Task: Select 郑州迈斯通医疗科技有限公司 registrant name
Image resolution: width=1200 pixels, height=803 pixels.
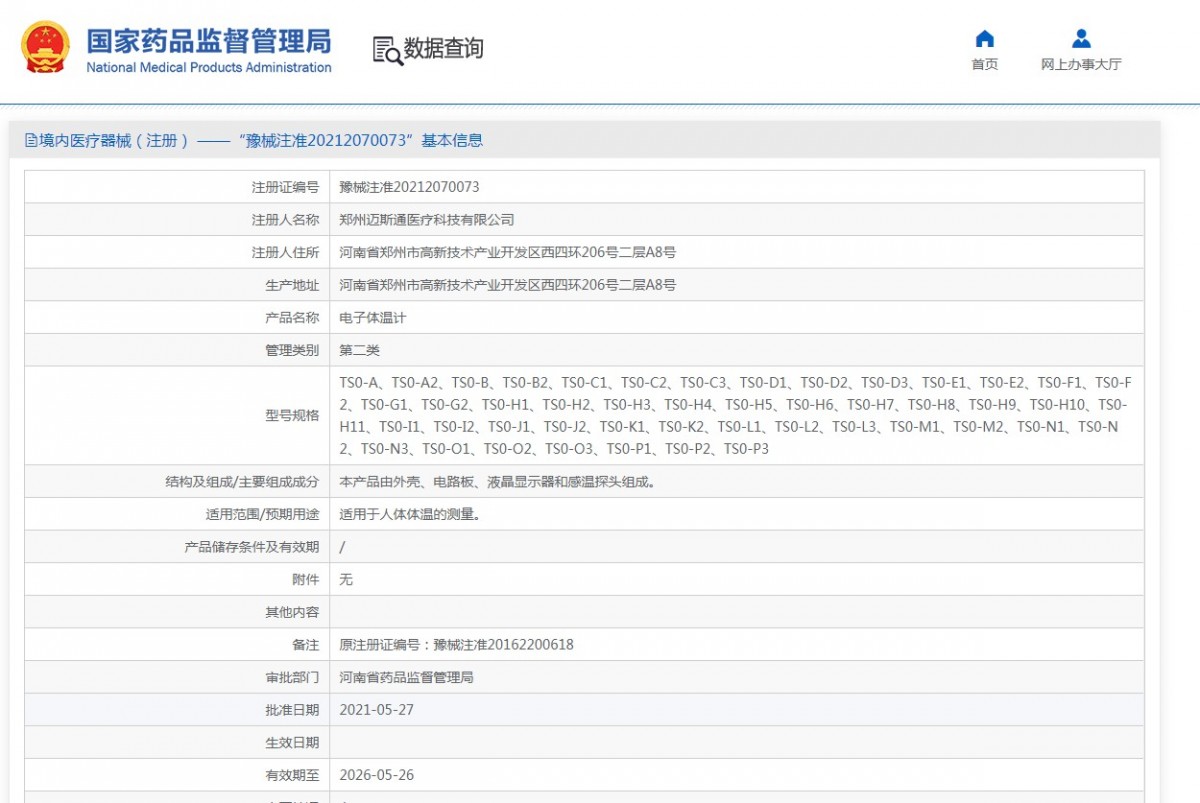Action: [x=427, y=220]
